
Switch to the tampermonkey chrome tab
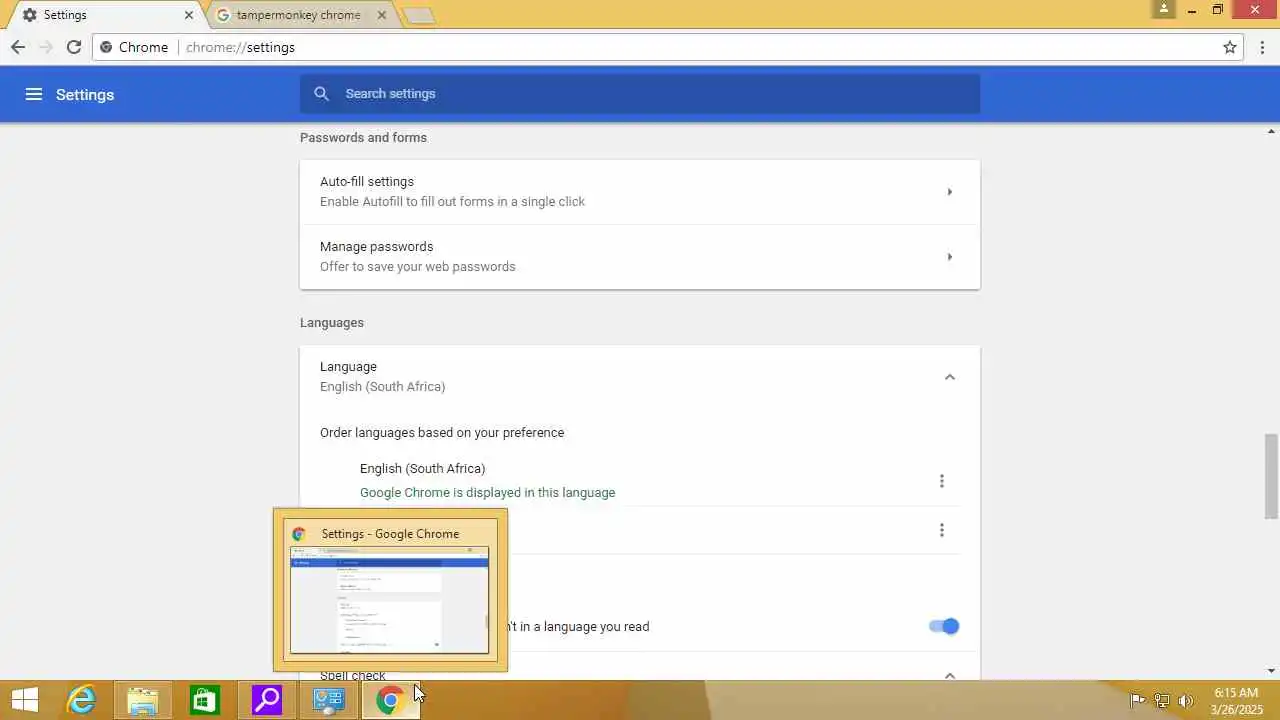pos(298,15)
